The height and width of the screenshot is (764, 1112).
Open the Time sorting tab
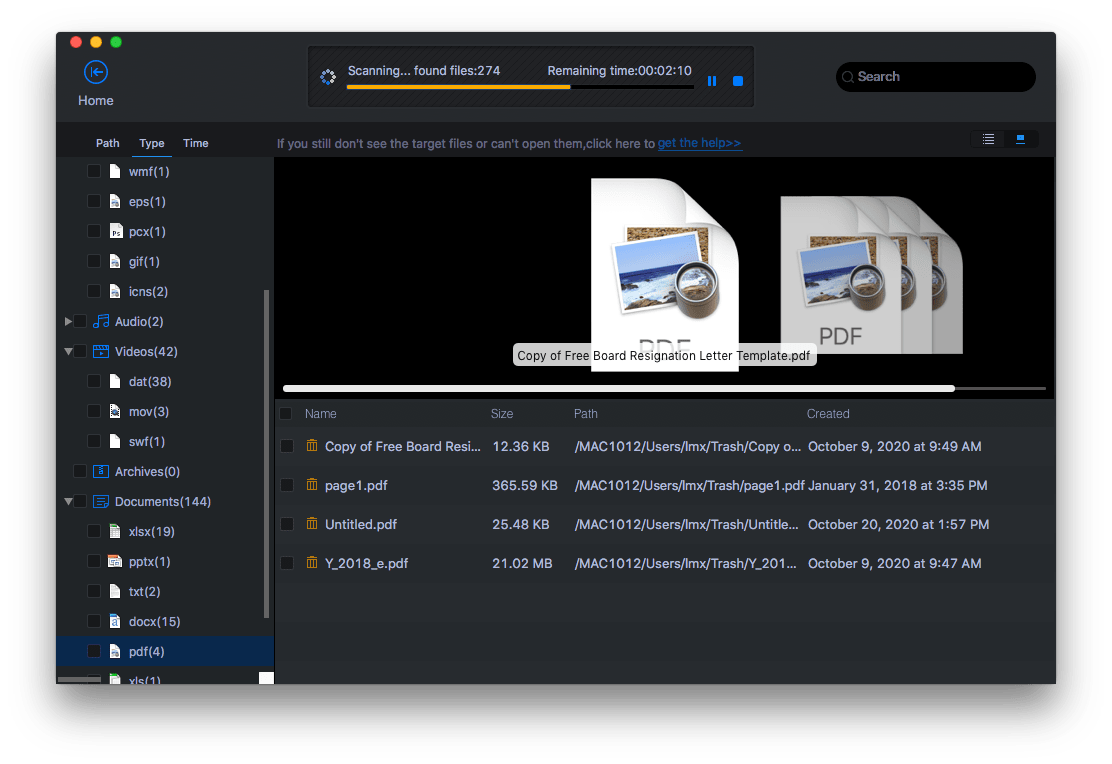tap(195, 143)
